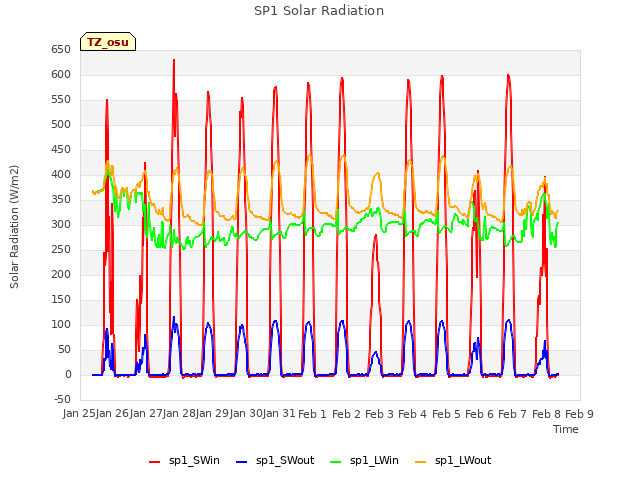Click the Jan 27 date tick label
Viewport: 640px width, 480px height.
(146, 414)
